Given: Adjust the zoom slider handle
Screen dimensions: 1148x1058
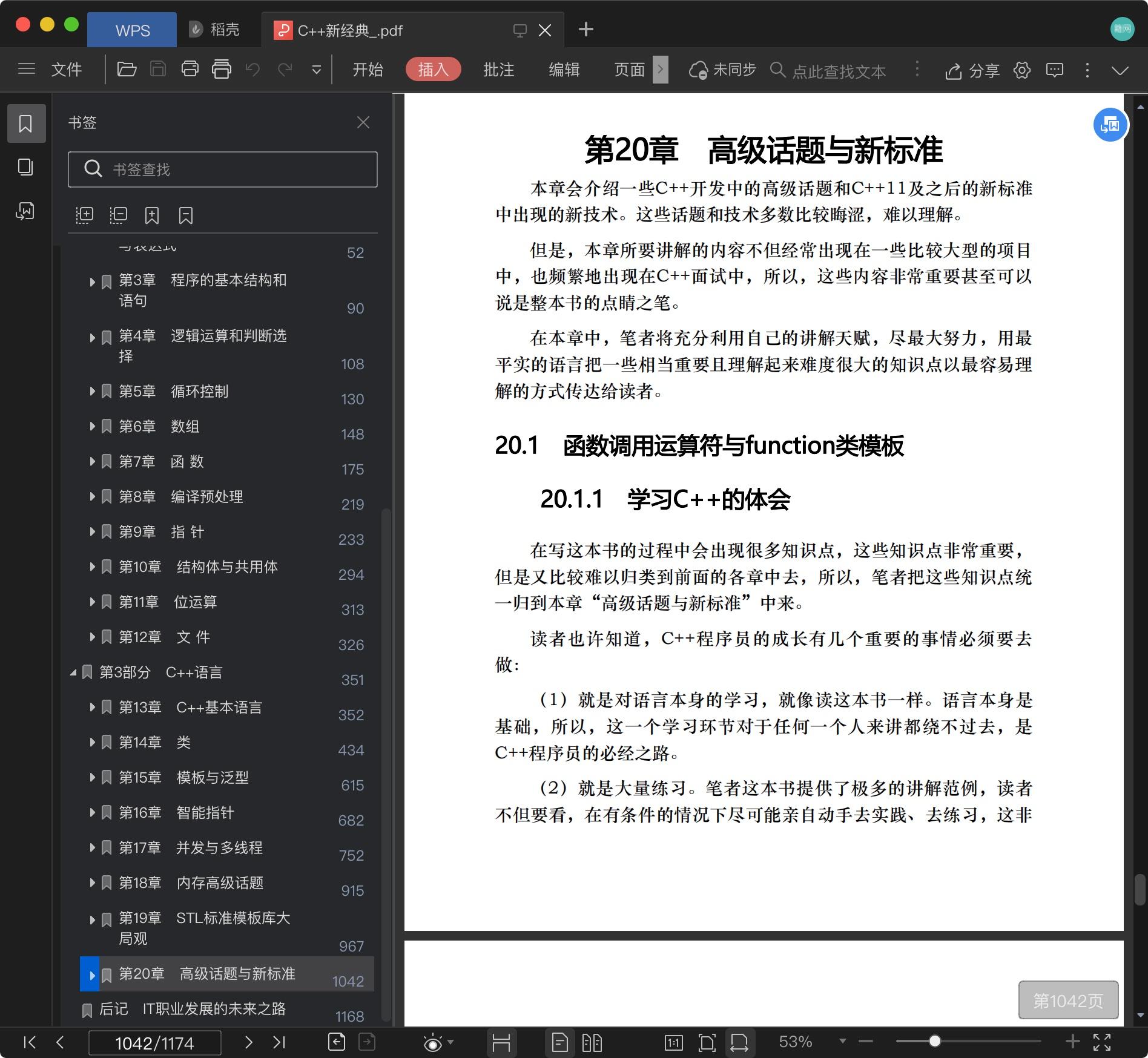Looking at the screenshot, I should [x=935, y=1041].
